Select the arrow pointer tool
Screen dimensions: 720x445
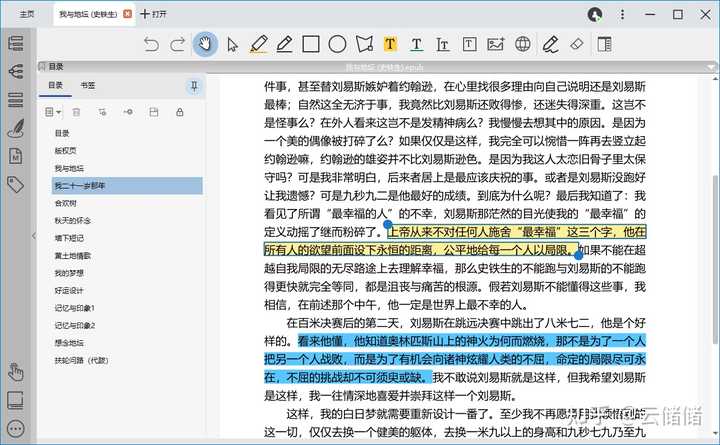pyautogui.click(x=232, y=45)
